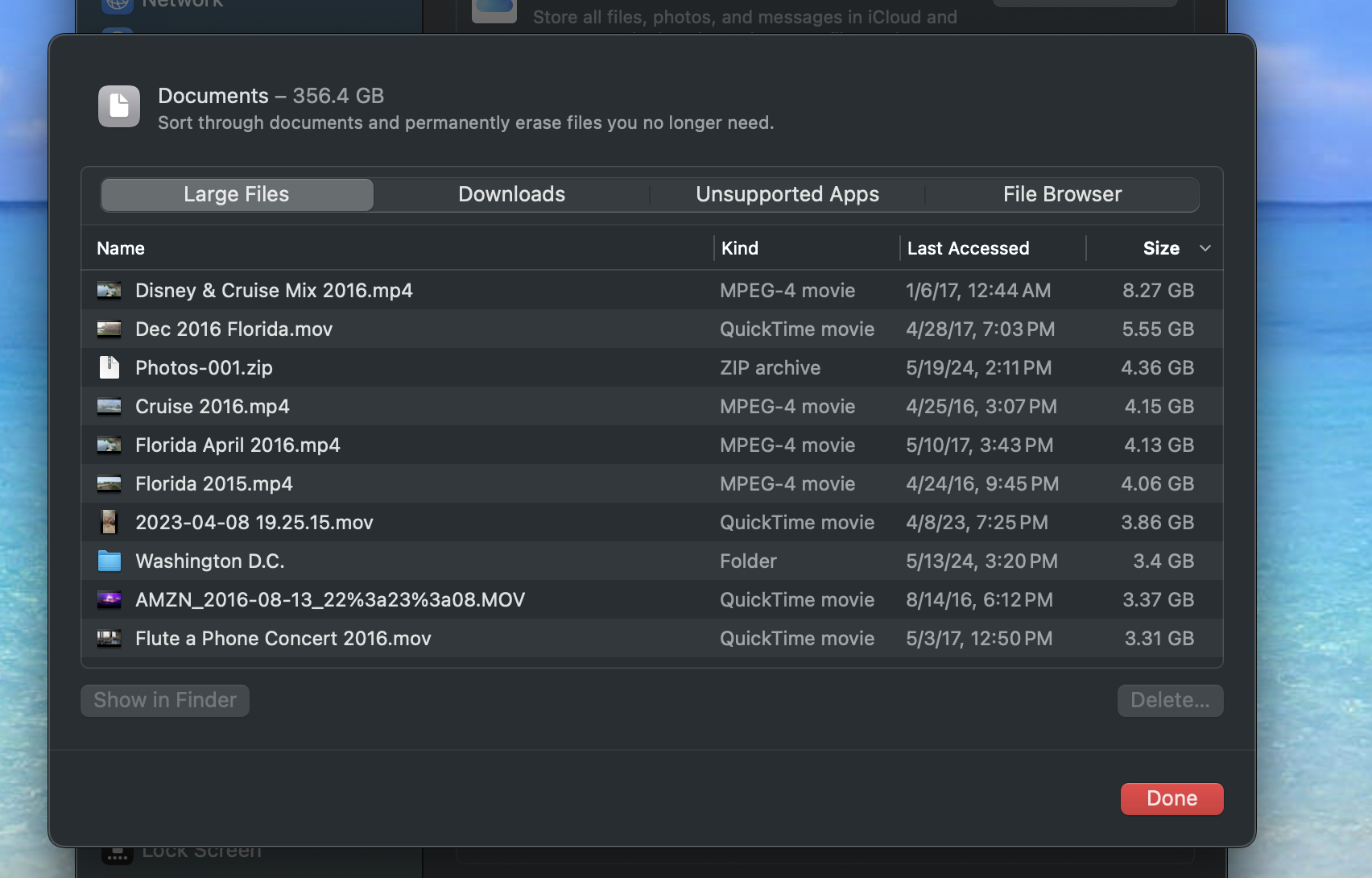
Task: Click the '5/3/17, 12:50 PM' last accessed date
Action: (x=979, y=638)
